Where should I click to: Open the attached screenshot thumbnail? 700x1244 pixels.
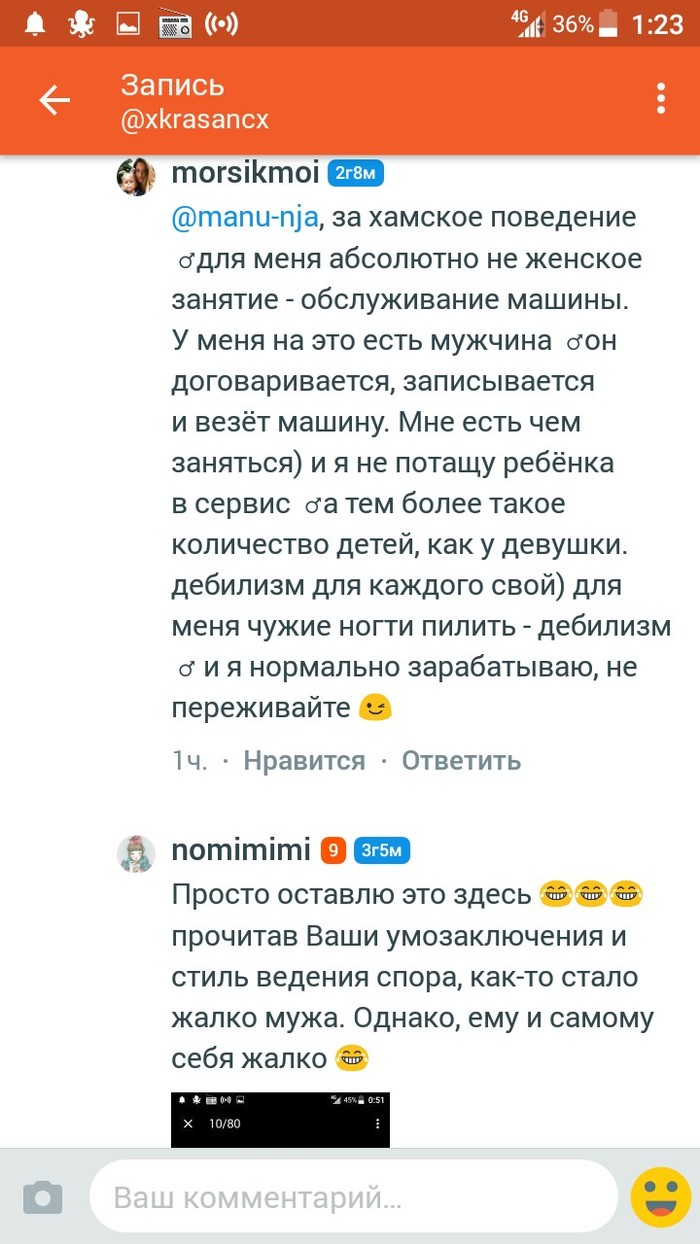click(x=280, y=1118)
